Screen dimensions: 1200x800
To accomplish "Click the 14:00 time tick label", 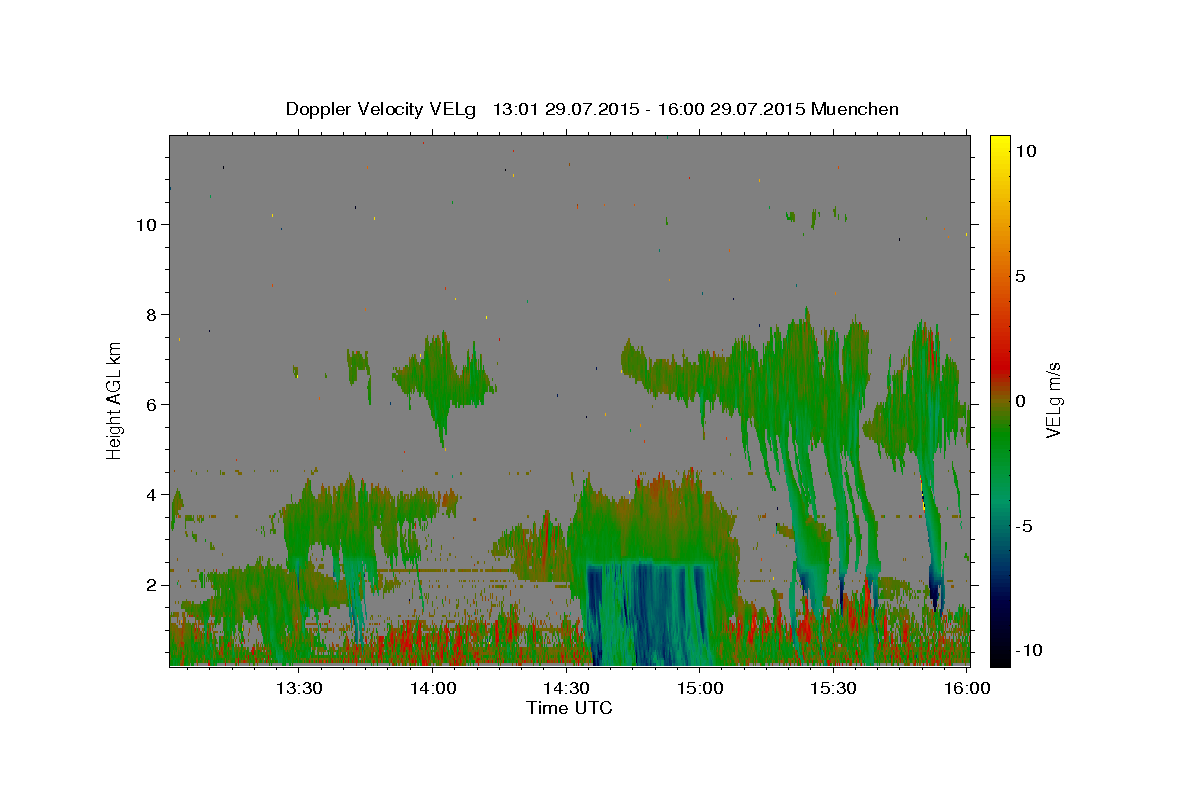I will click(x=433, y=688).
